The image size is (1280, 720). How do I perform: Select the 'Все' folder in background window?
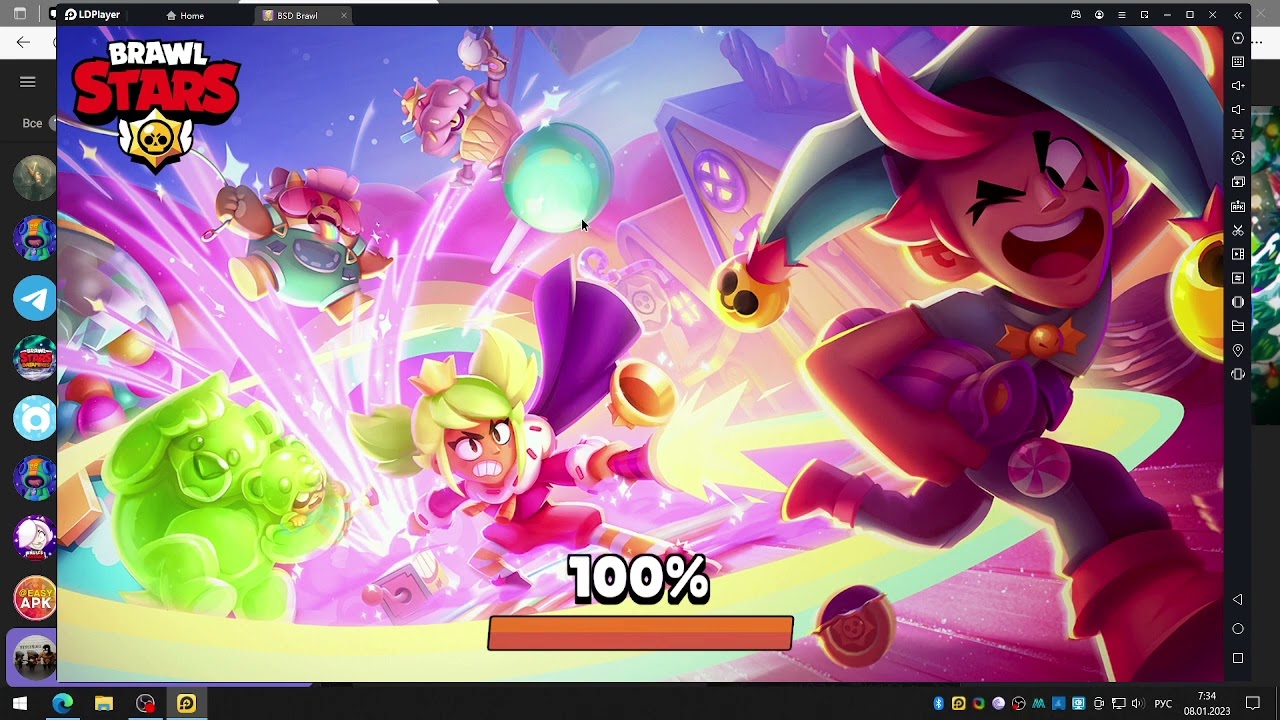[32, 123]
